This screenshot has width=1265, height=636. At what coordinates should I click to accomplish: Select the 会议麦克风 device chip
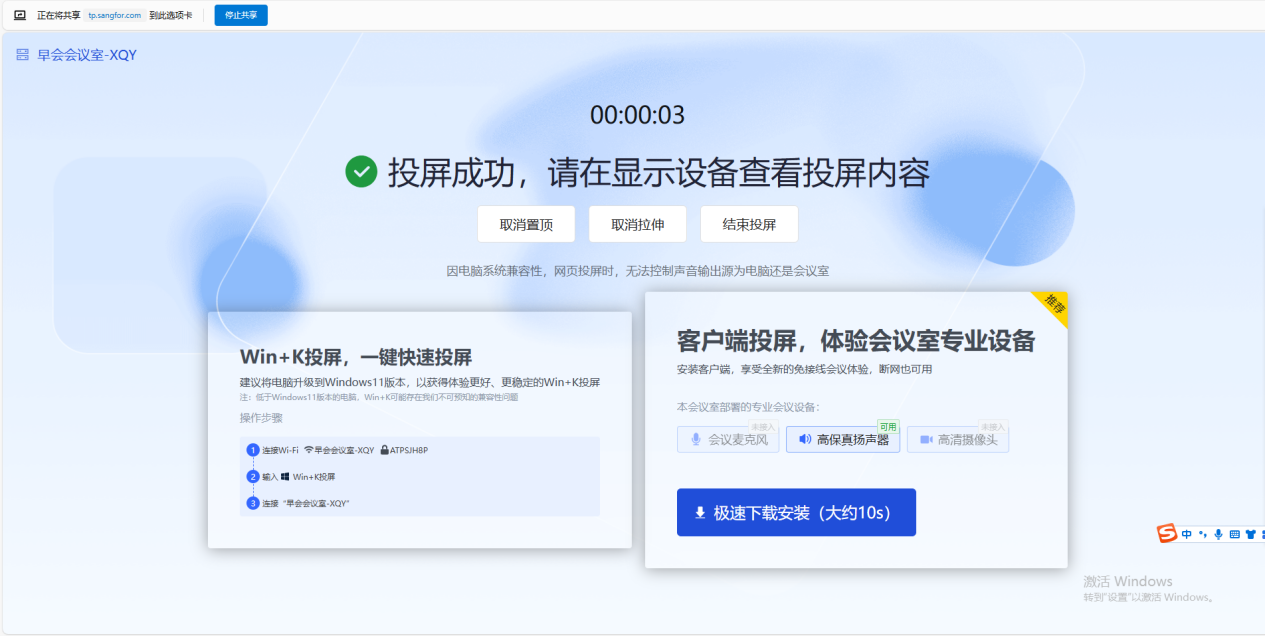(x=727, y=439)
